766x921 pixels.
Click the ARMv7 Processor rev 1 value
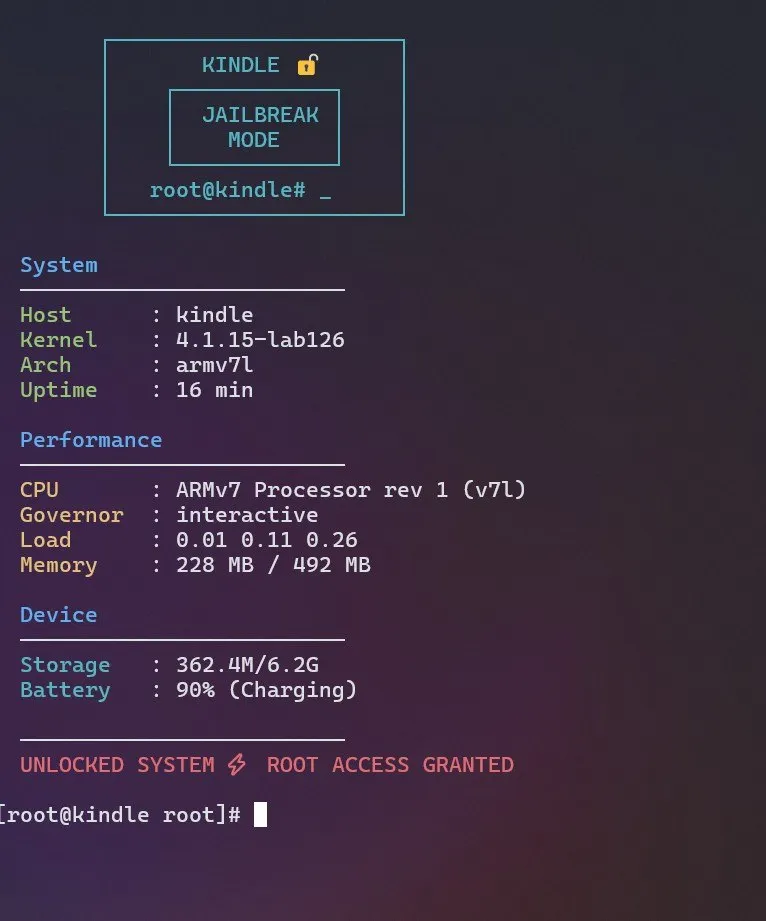point(351,490)
